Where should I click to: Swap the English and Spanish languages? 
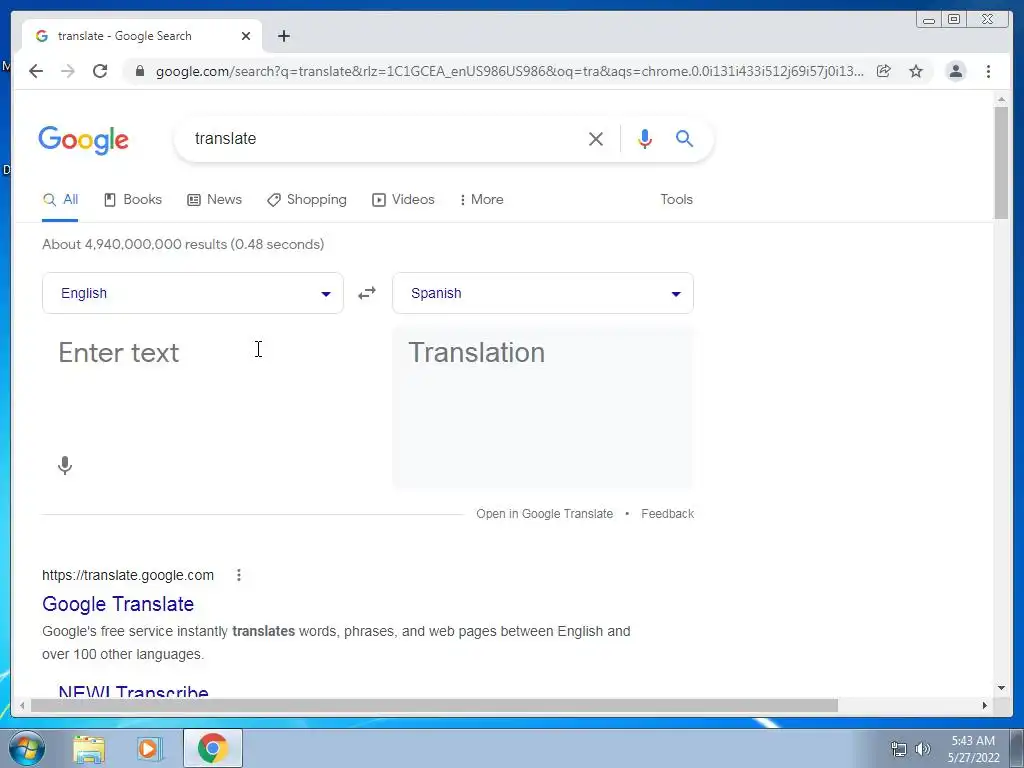tap(367, 293)
